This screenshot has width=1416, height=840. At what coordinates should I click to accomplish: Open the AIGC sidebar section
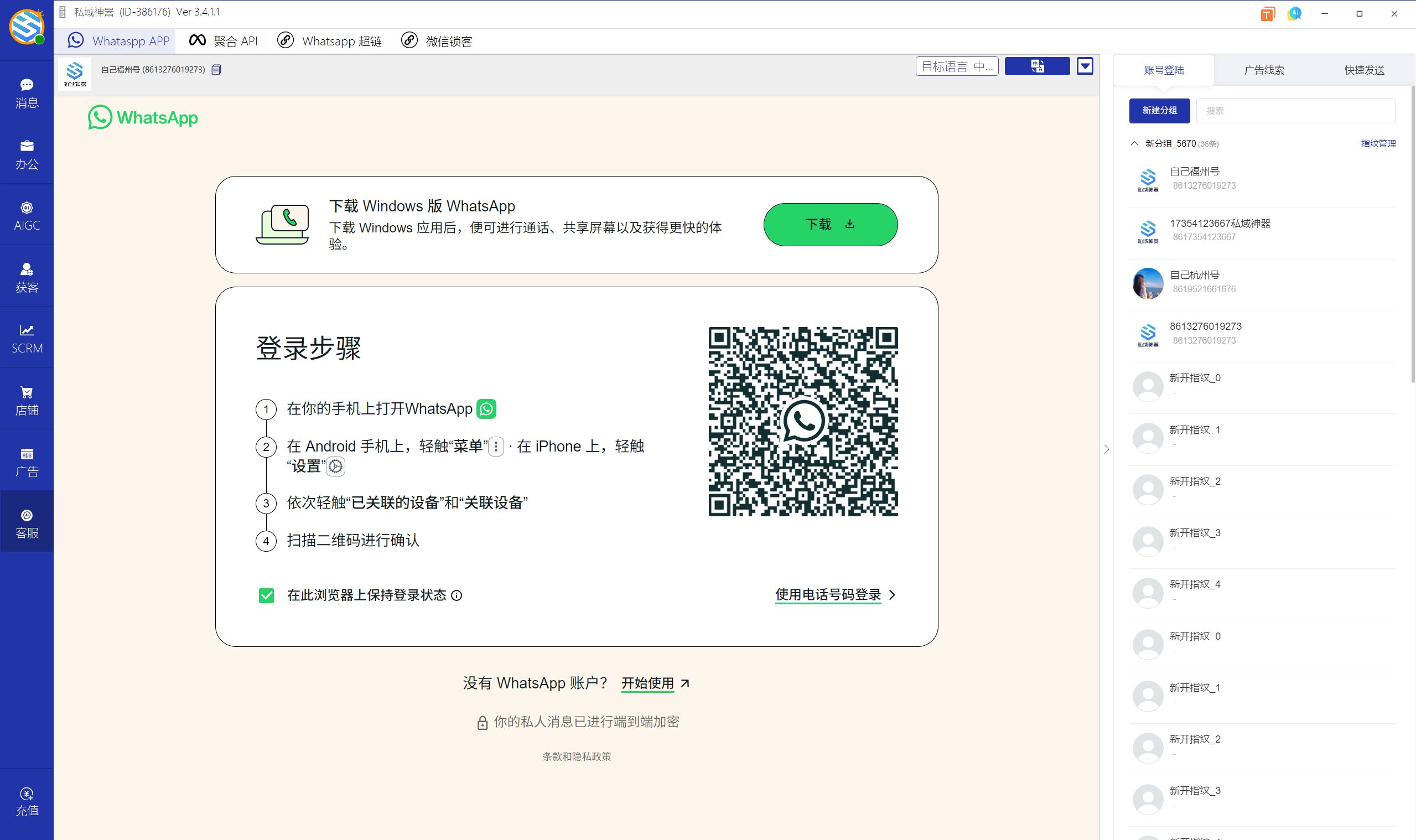click(27, 215)
